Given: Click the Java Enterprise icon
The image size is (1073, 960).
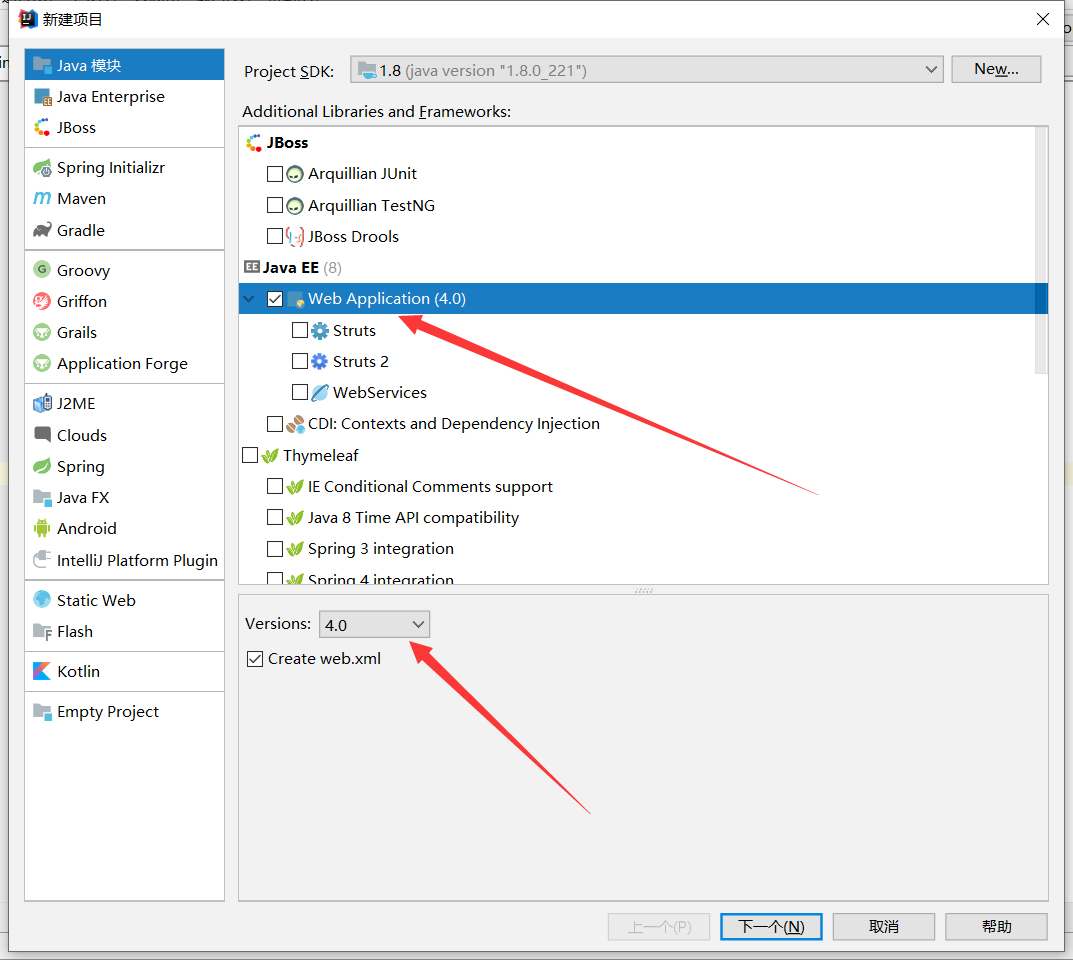Looking at the screenshot, I should click(42, 96).
